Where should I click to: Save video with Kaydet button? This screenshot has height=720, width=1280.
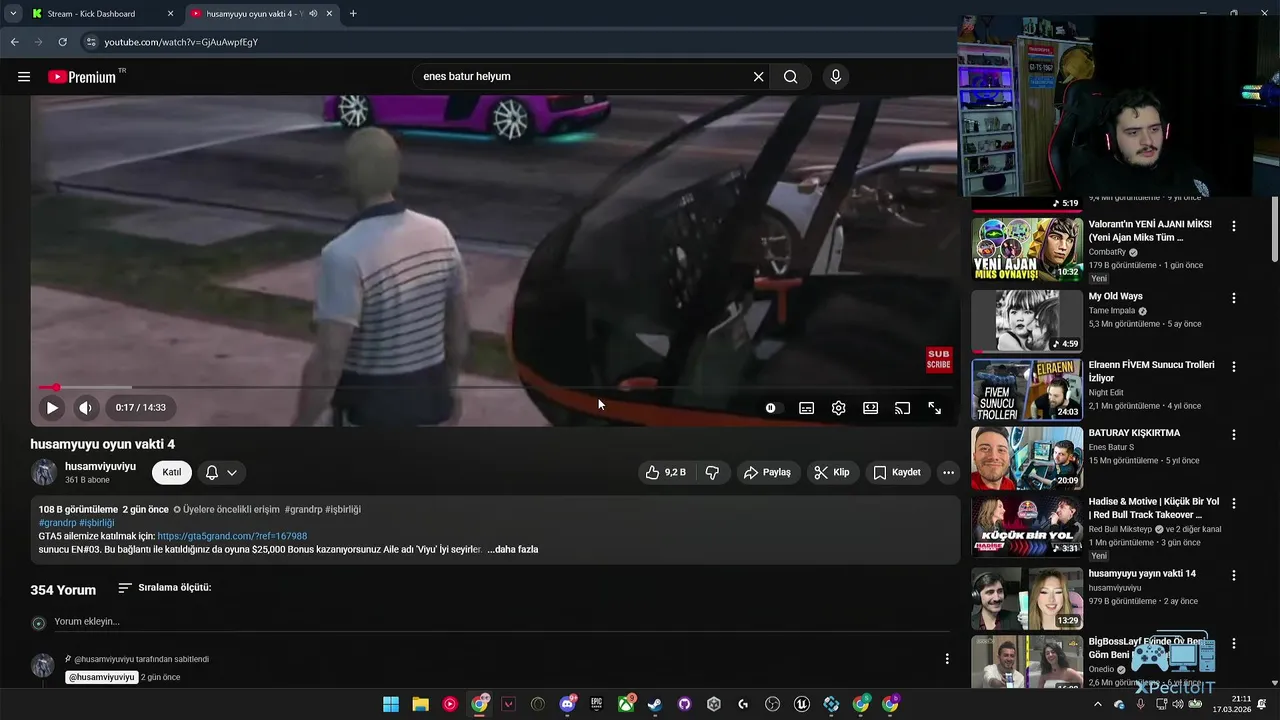[897, 472]
